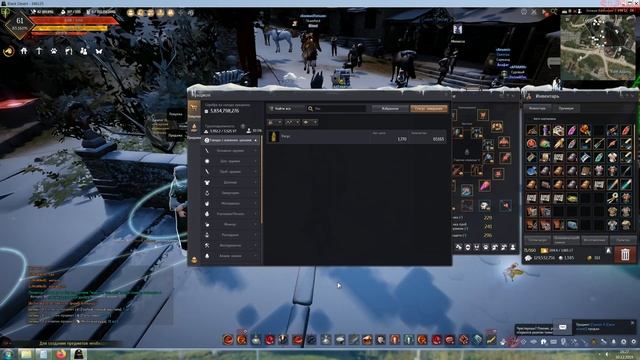Open the pets paw icon menu

point(54,51)
